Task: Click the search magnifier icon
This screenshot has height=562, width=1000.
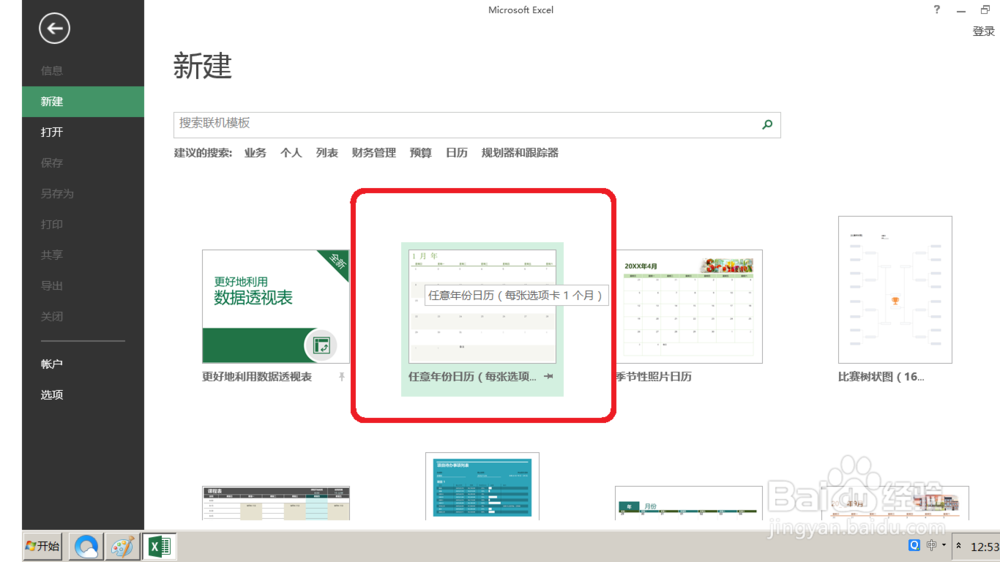Action: [x=767, y=124]
